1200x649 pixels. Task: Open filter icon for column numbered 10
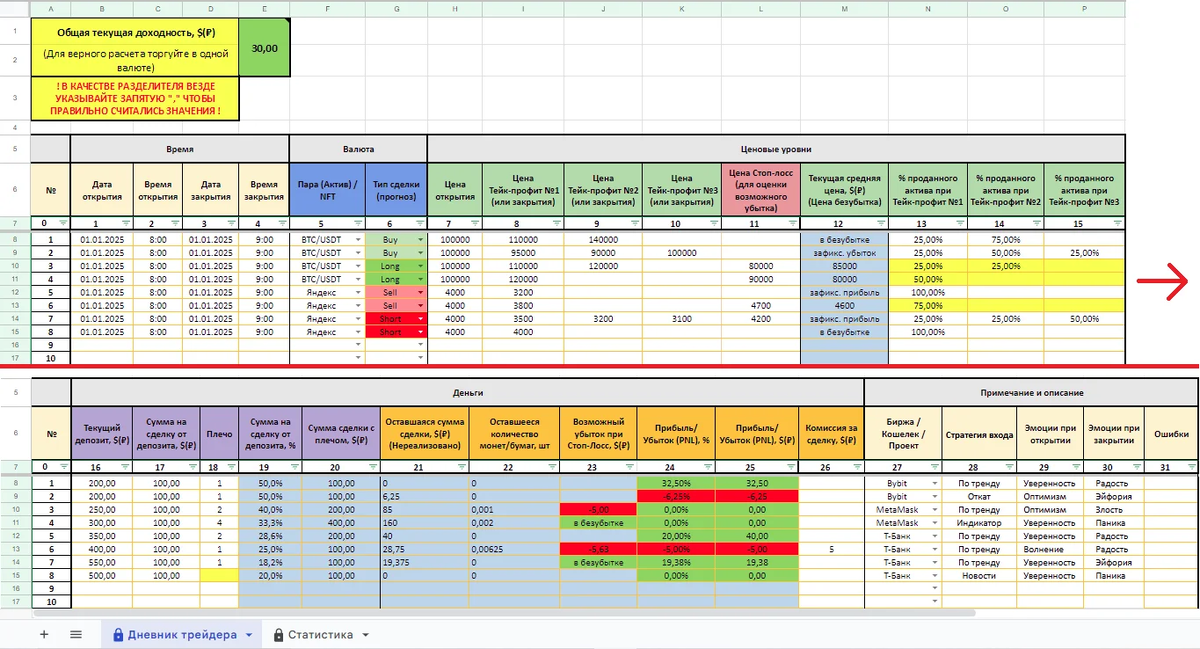point(713,223)
